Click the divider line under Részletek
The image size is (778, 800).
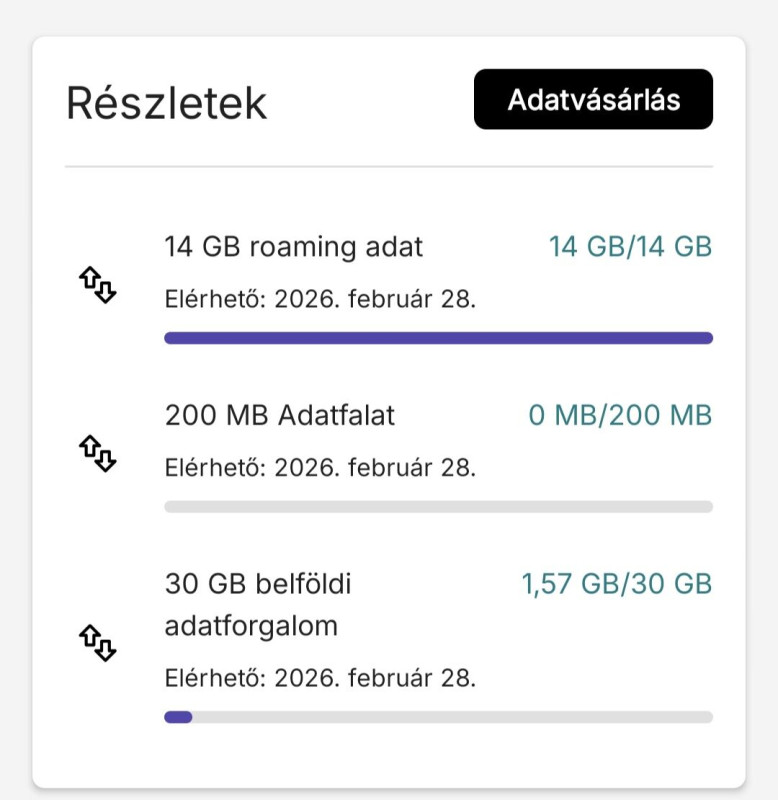coord(388,165)
